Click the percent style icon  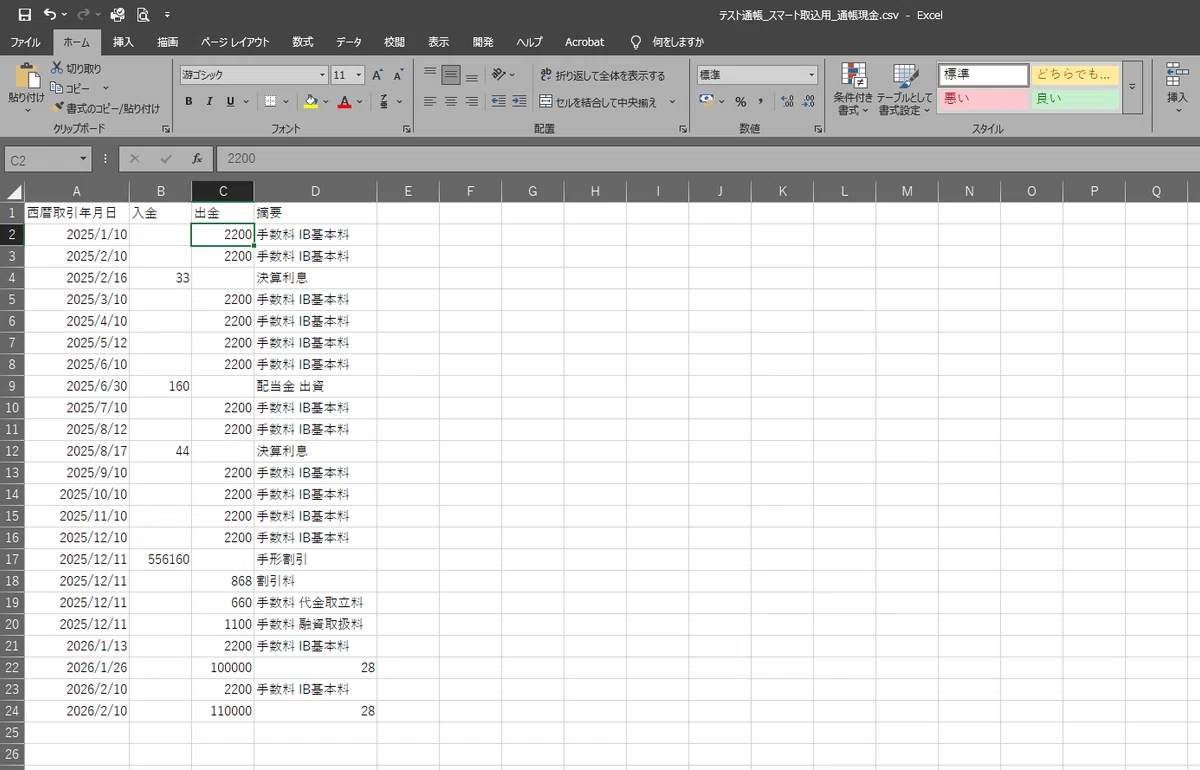741,101
